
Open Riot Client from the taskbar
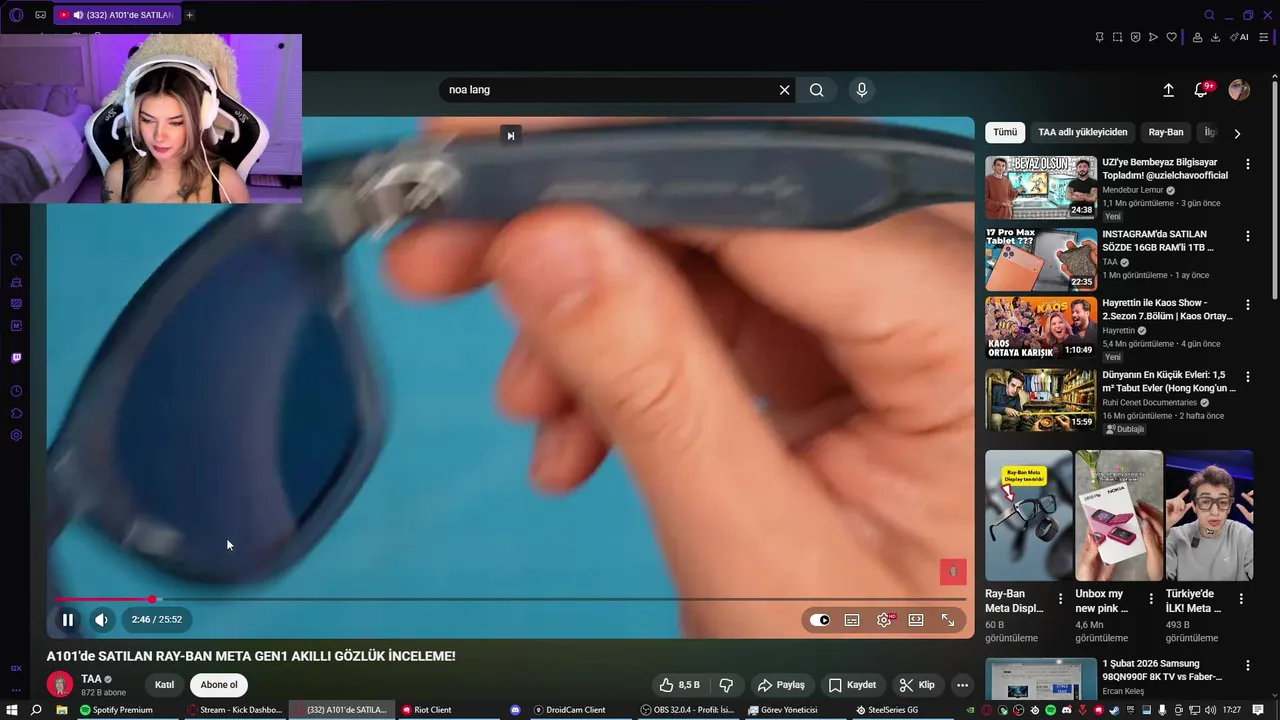[427, 710]
